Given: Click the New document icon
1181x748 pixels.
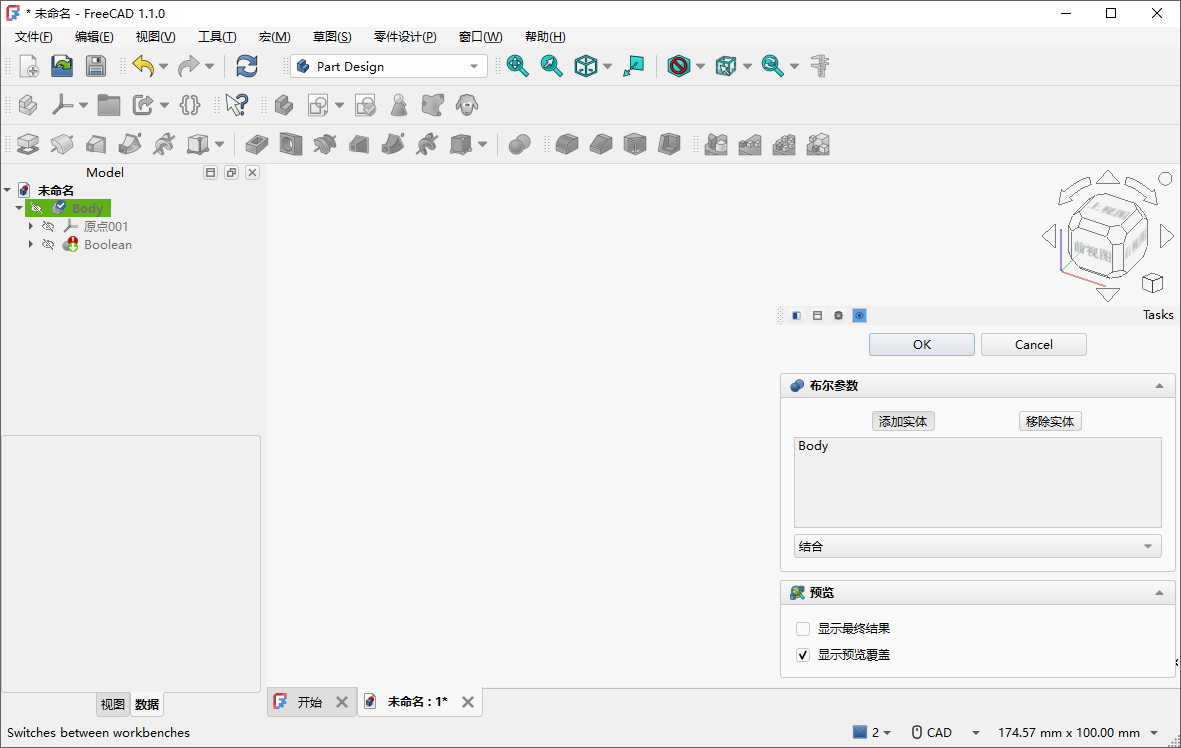Looking at the screenshot, I should [29, 67].
